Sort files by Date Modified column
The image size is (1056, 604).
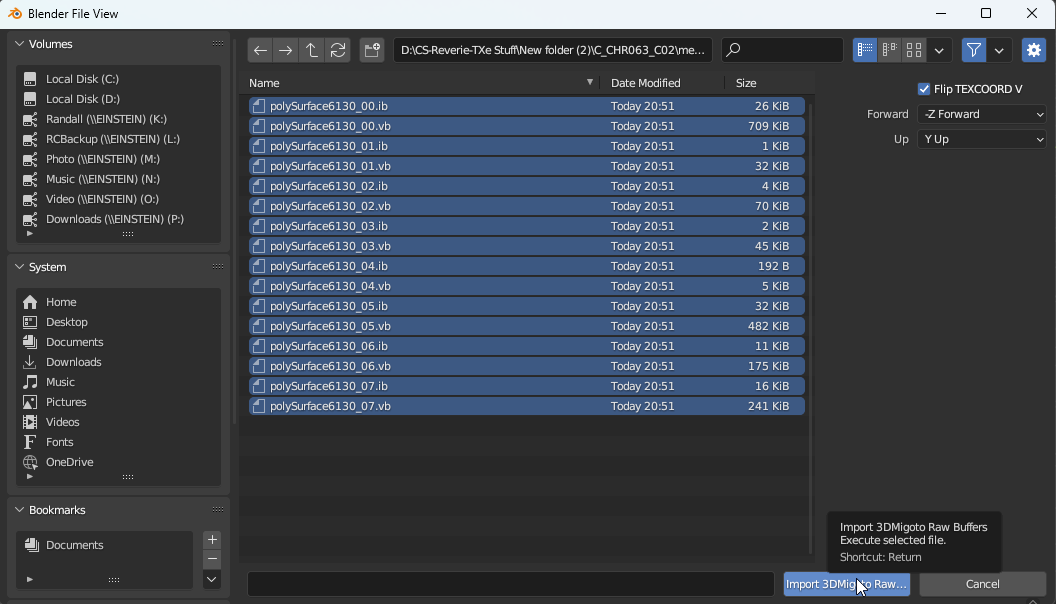click(x=663, y=83)
